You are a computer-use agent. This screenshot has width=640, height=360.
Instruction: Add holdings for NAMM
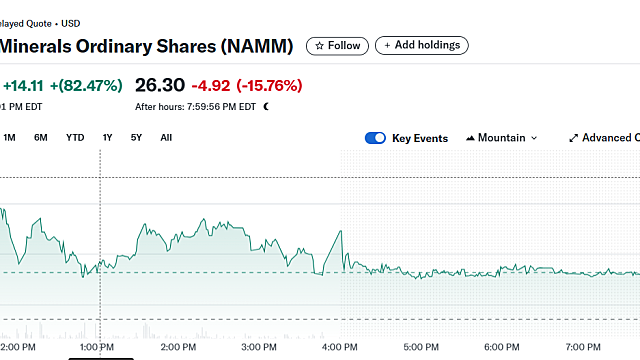[422, 45]
